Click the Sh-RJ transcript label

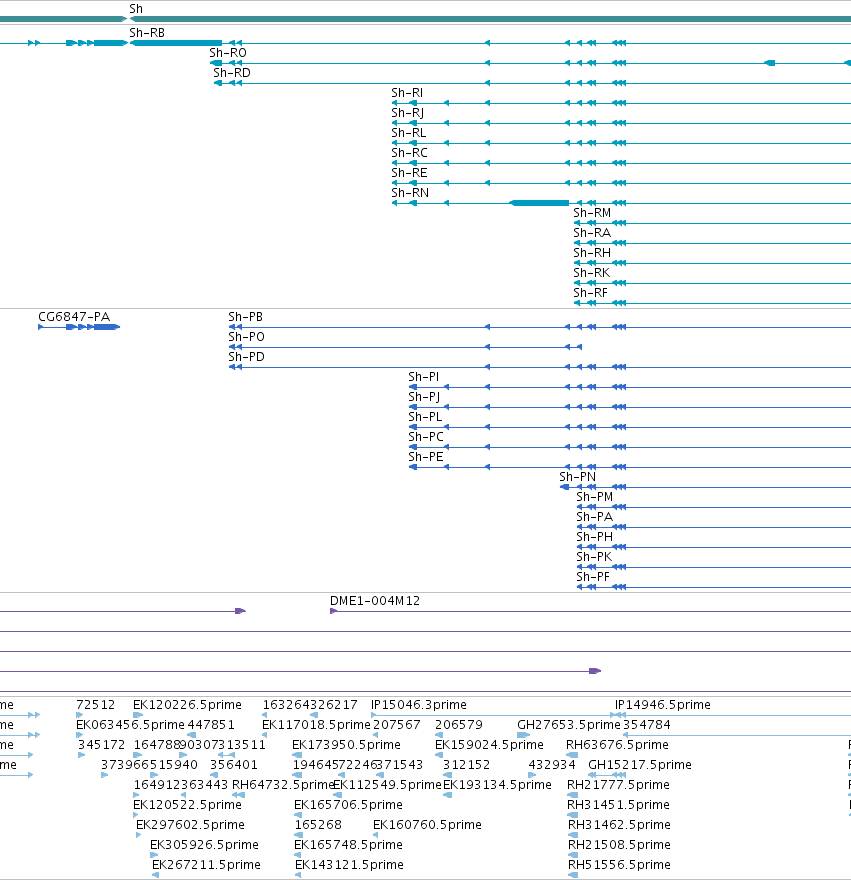coord(408,113)
